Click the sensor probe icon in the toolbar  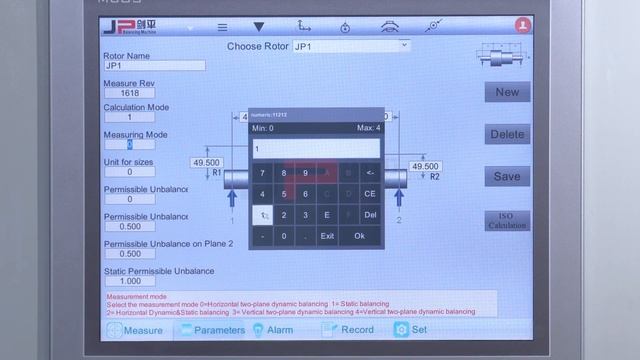click(433, 26)
